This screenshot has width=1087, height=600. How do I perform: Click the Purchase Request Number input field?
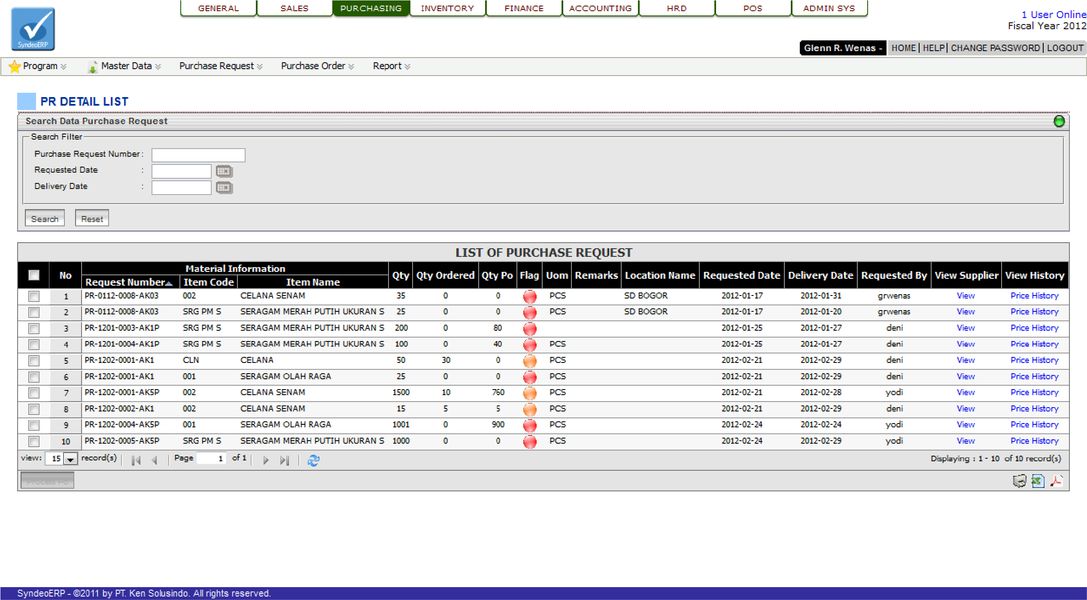(198, 155)
